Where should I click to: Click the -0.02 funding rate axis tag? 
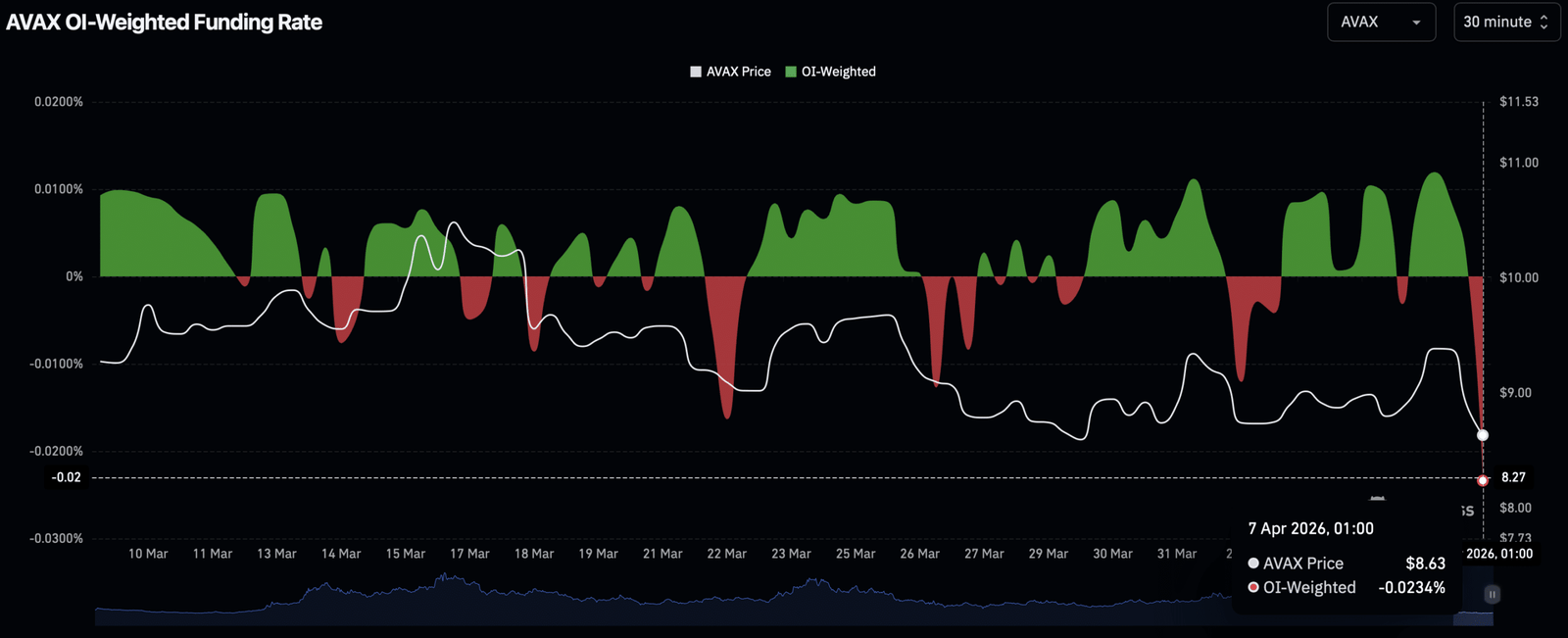coord(67,477)
